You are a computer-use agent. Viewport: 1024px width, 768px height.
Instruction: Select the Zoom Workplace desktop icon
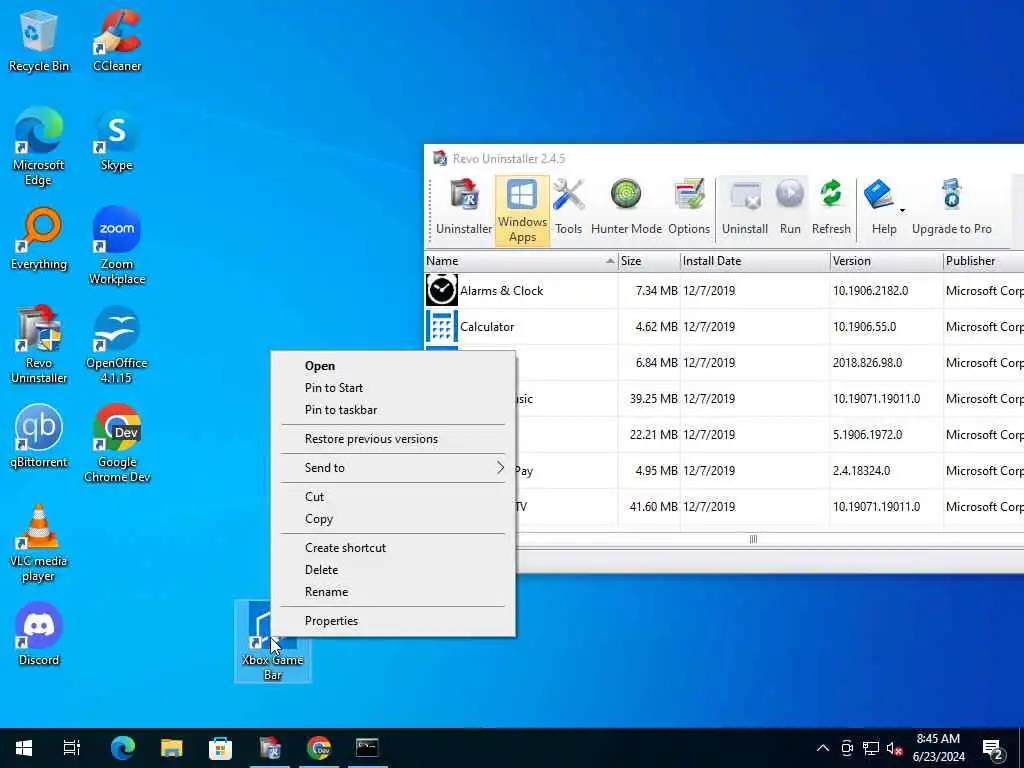[x=117, y=246]
